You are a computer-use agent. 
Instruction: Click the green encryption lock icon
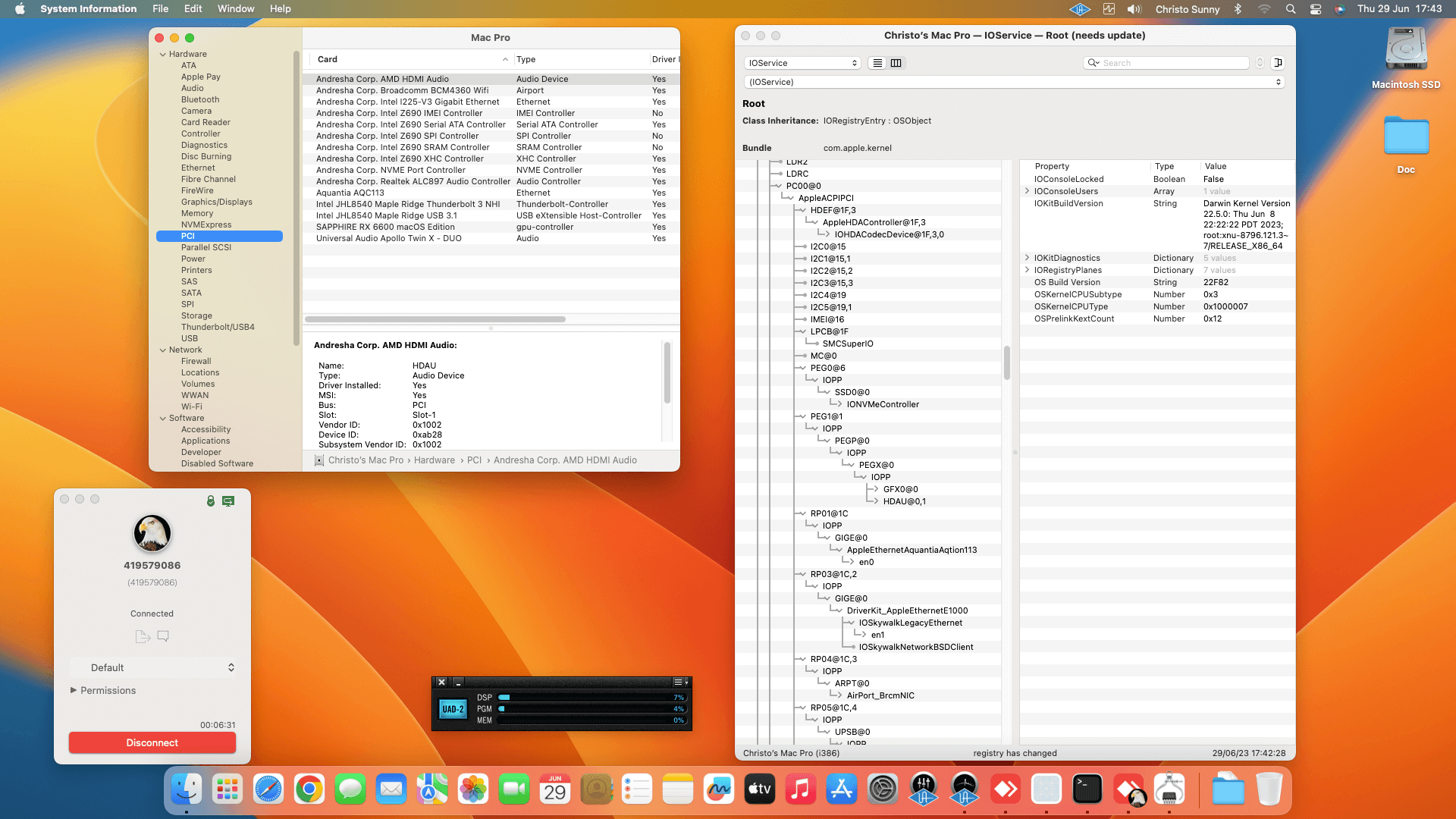(x=211, y=501)
